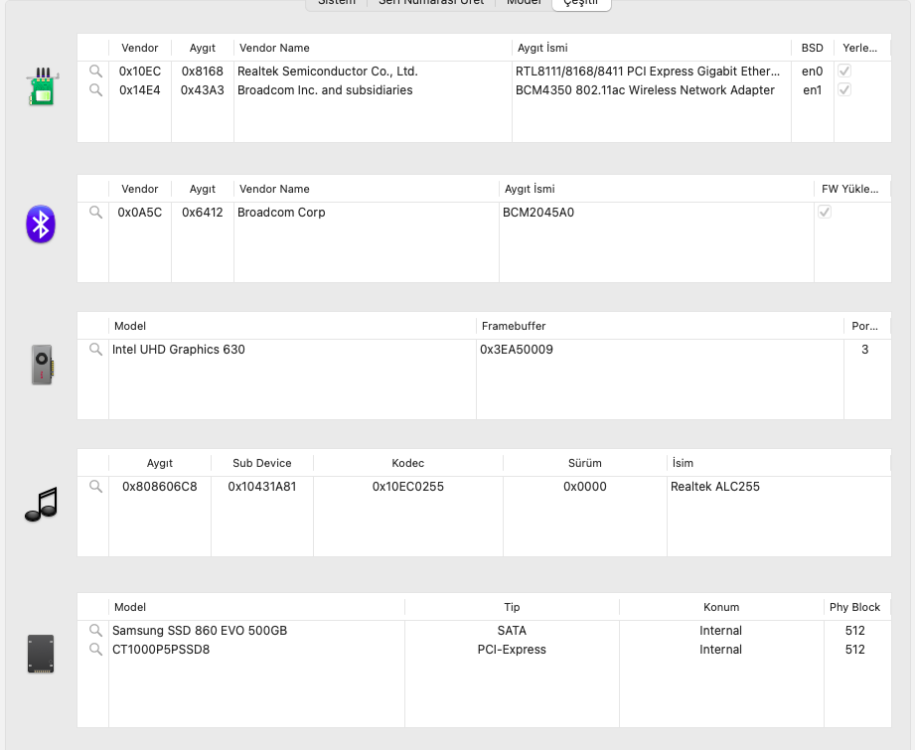Click the graphics card icon
Screen dimensions: 915x750
[x=42, y=365]
